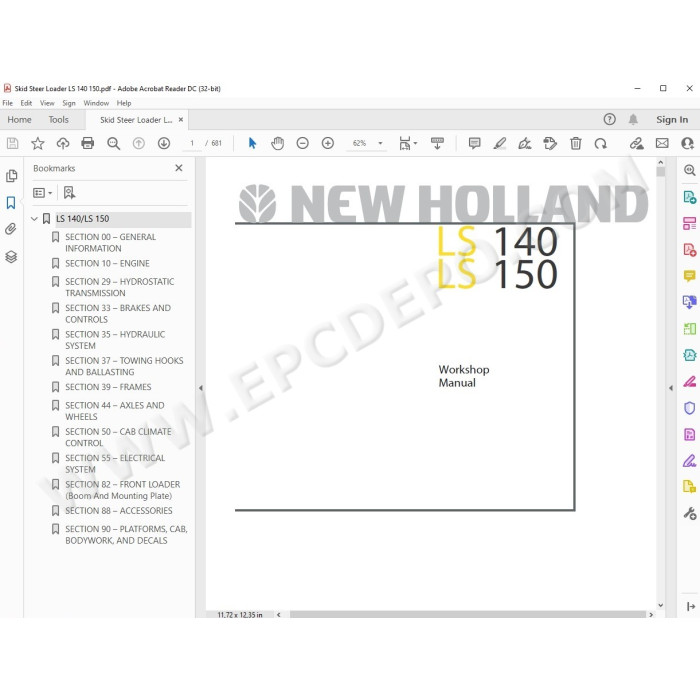This screenshot has width=700, height=700.
Task: Zoom out with minus icon
Action: coord(303,143)
